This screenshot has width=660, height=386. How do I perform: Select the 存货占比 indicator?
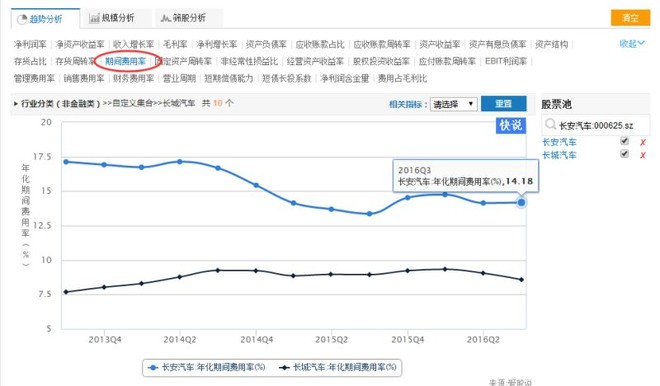click(x=30, y=61)
